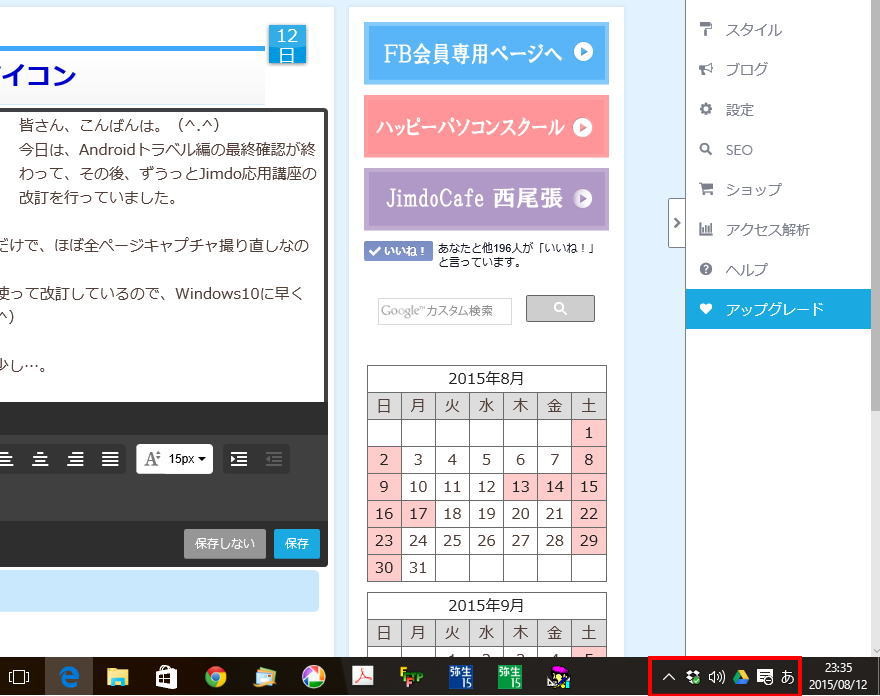Save the text with the blue 保存 button

[x=297, y=543]
